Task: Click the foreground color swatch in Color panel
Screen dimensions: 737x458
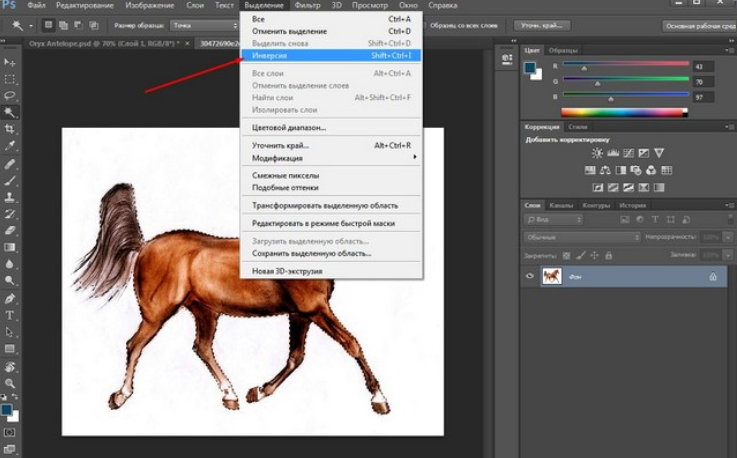Action: click(530, 68)
